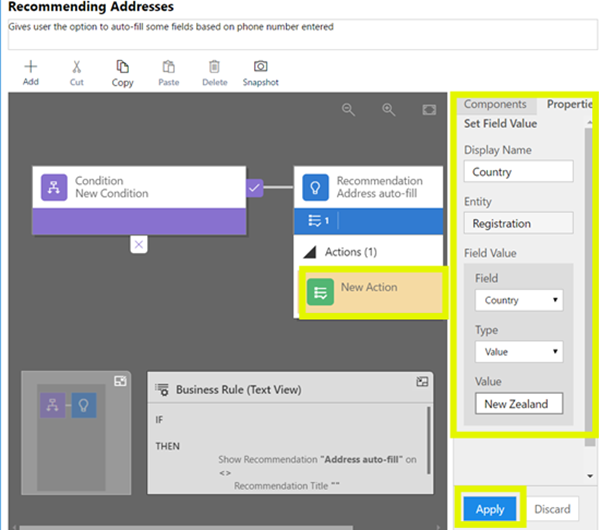Viewport: 600px width, 530px height.
Task: Click the X false-path connector below Condition
Action: (139, 244)
